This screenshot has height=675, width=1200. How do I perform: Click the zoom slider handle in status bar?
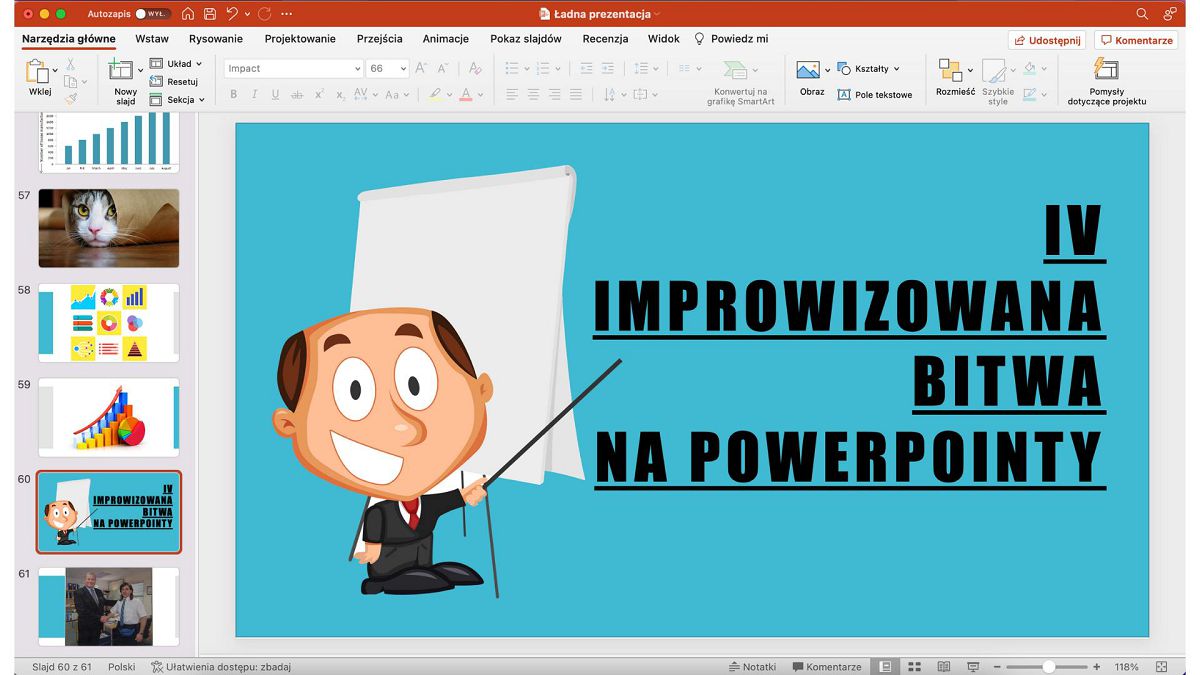click(x=1048, y=667)
